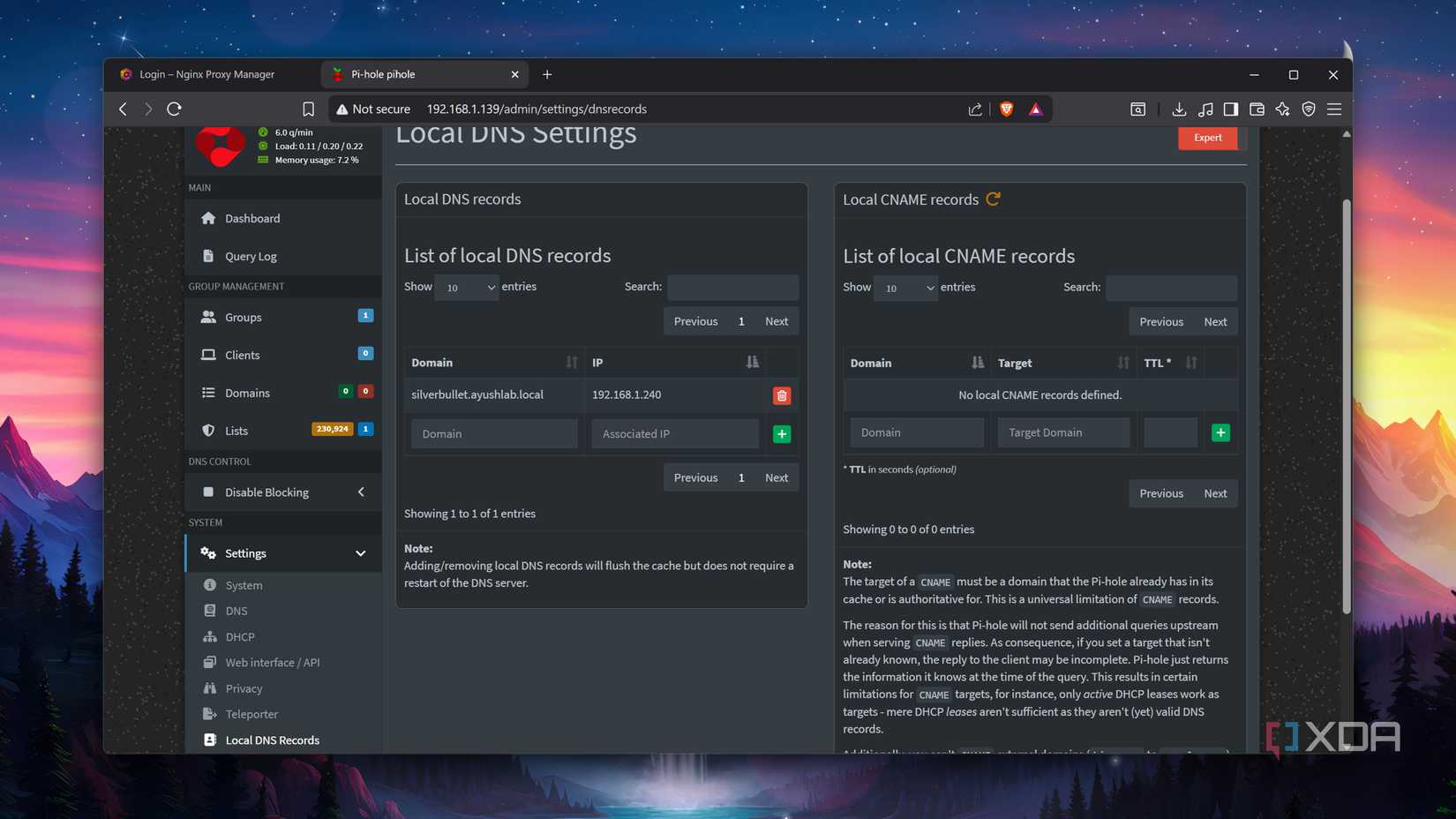Open the DNS records entries-per-page dropdown
The height and width of the screenshot is (819, 1456).
467,288
